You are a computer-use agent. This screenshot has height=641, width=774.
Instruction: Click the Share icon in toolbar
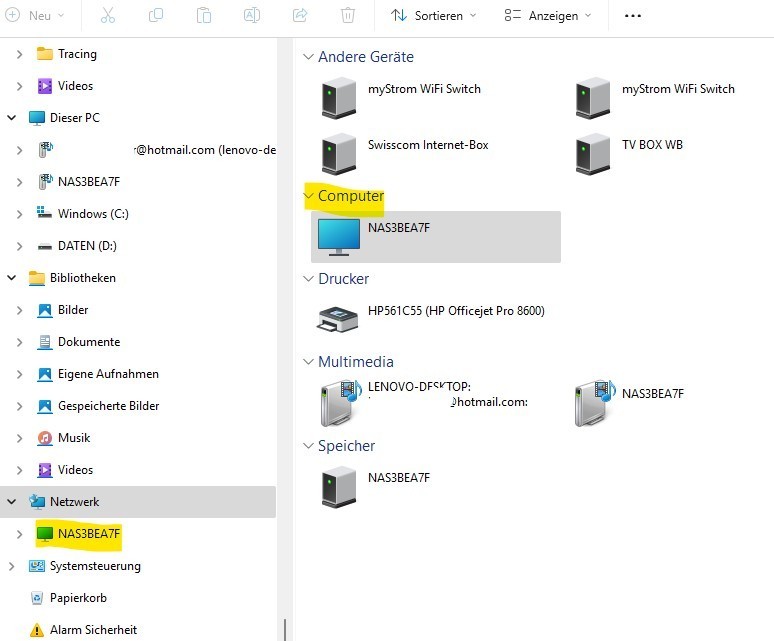click(x=300, y=15)
